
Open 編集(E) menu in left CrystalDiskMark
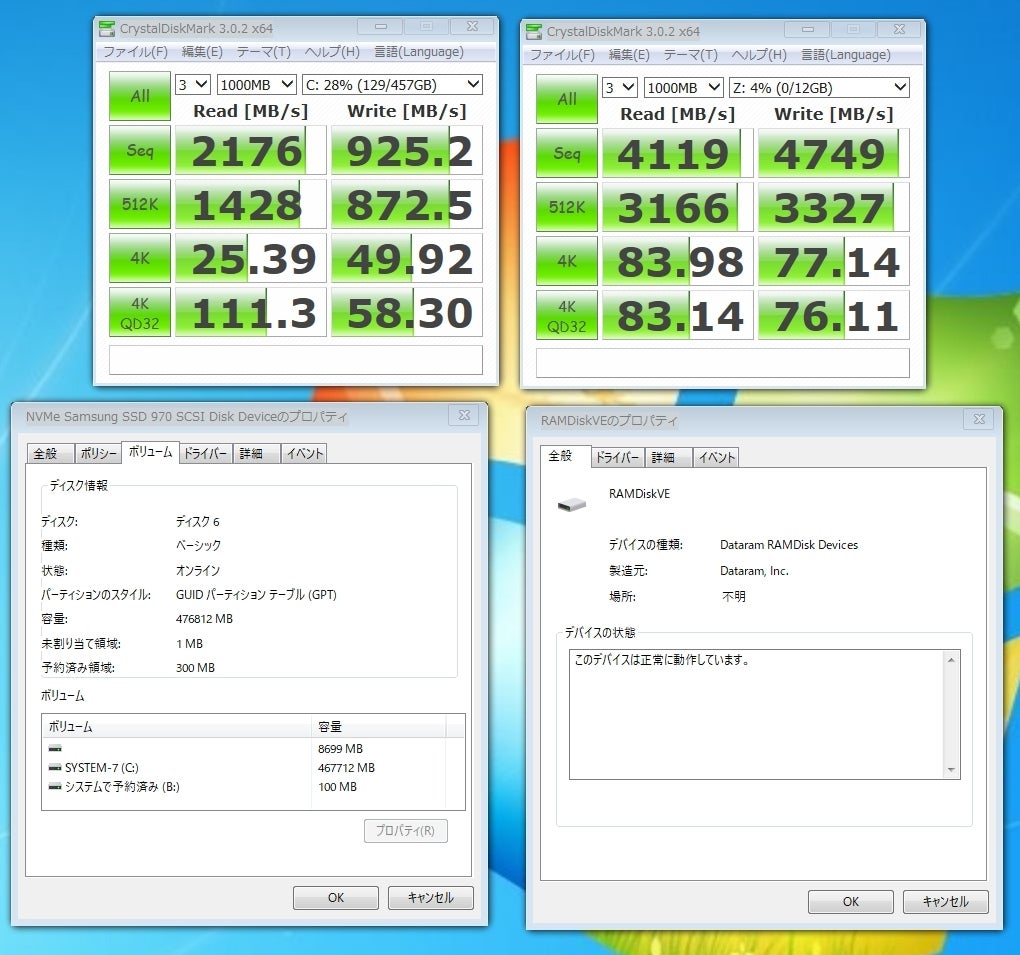point(202,52)
